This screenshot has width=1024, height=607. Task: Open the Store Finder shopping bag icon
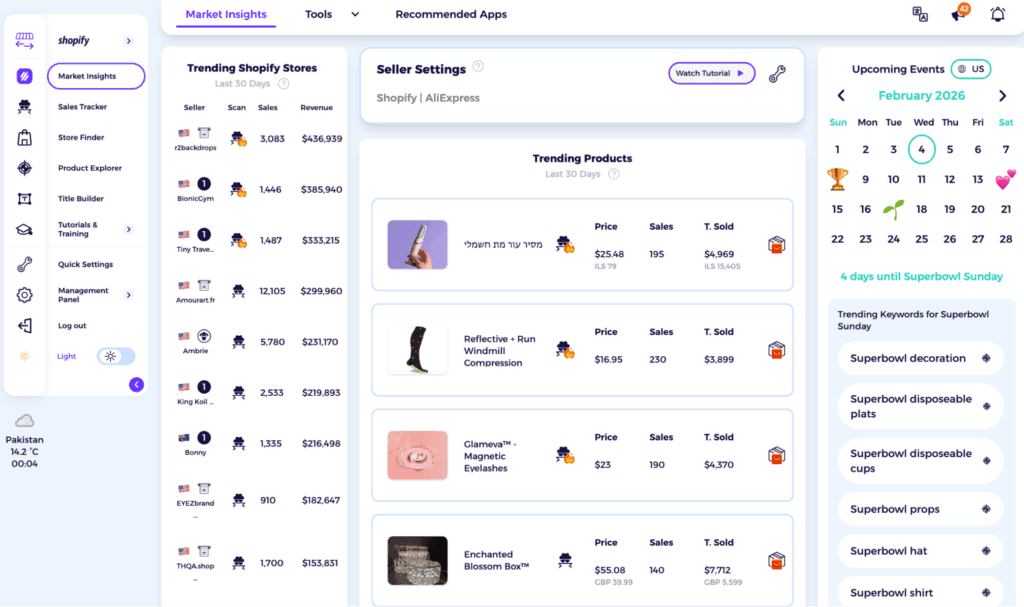[x=24, y=138]
